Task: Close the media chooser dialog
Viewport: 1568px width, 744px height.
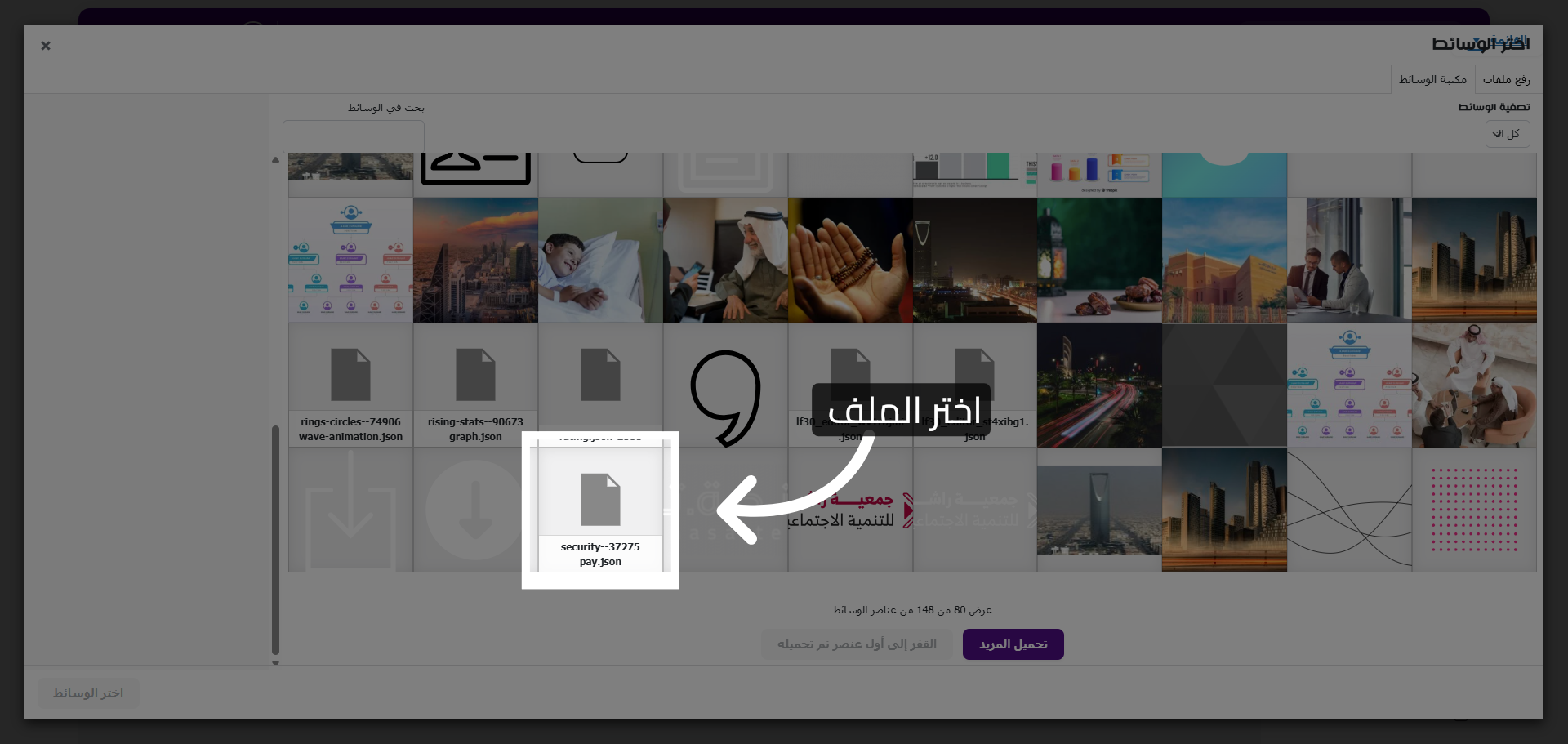Action: point(46,46)
